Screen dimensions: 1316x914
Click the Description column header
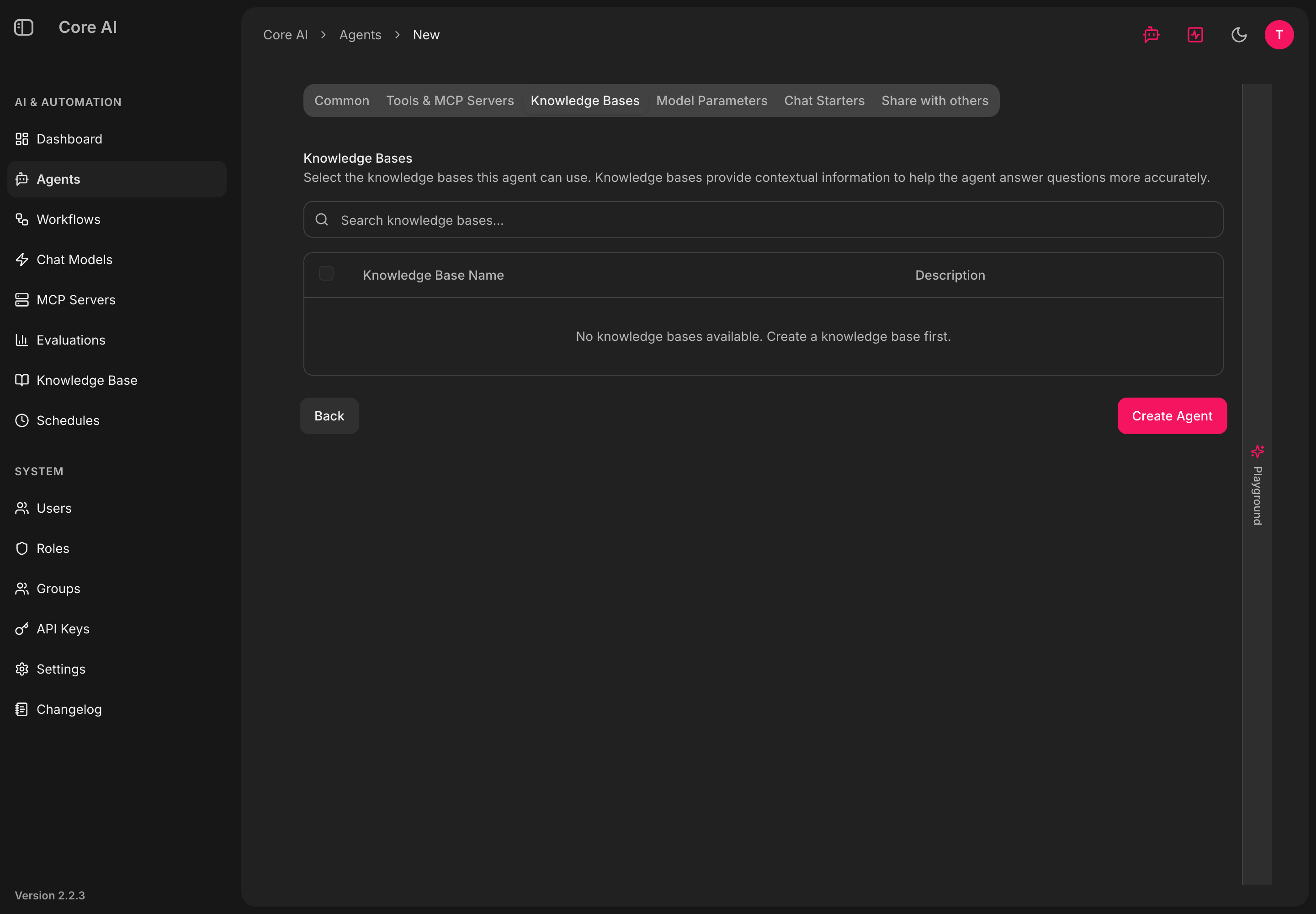pyautogui.click(x=950, y=275)
